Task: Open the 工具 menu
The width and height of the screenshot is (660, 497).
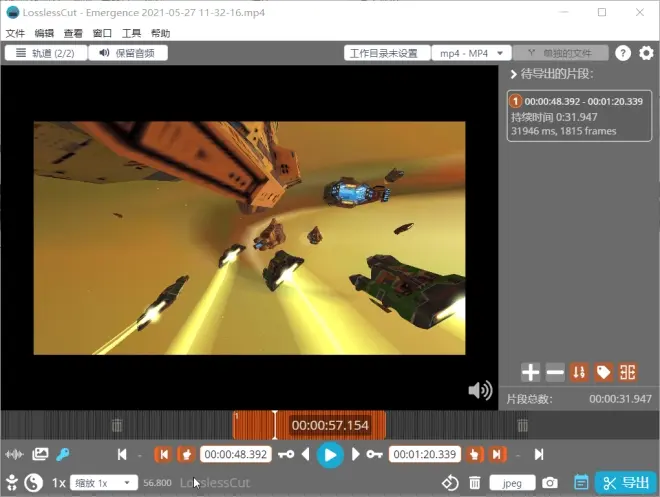Action: (x=131, y=33)
